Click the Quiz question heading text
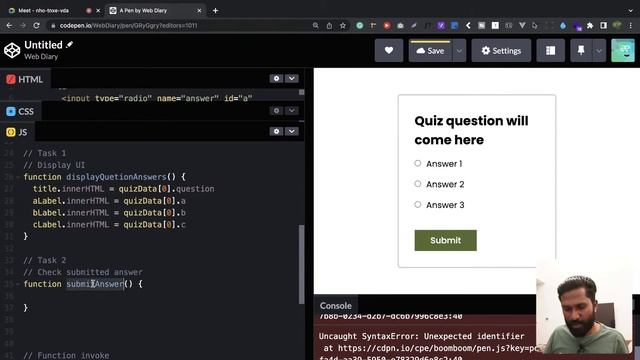 click(471, 130)
